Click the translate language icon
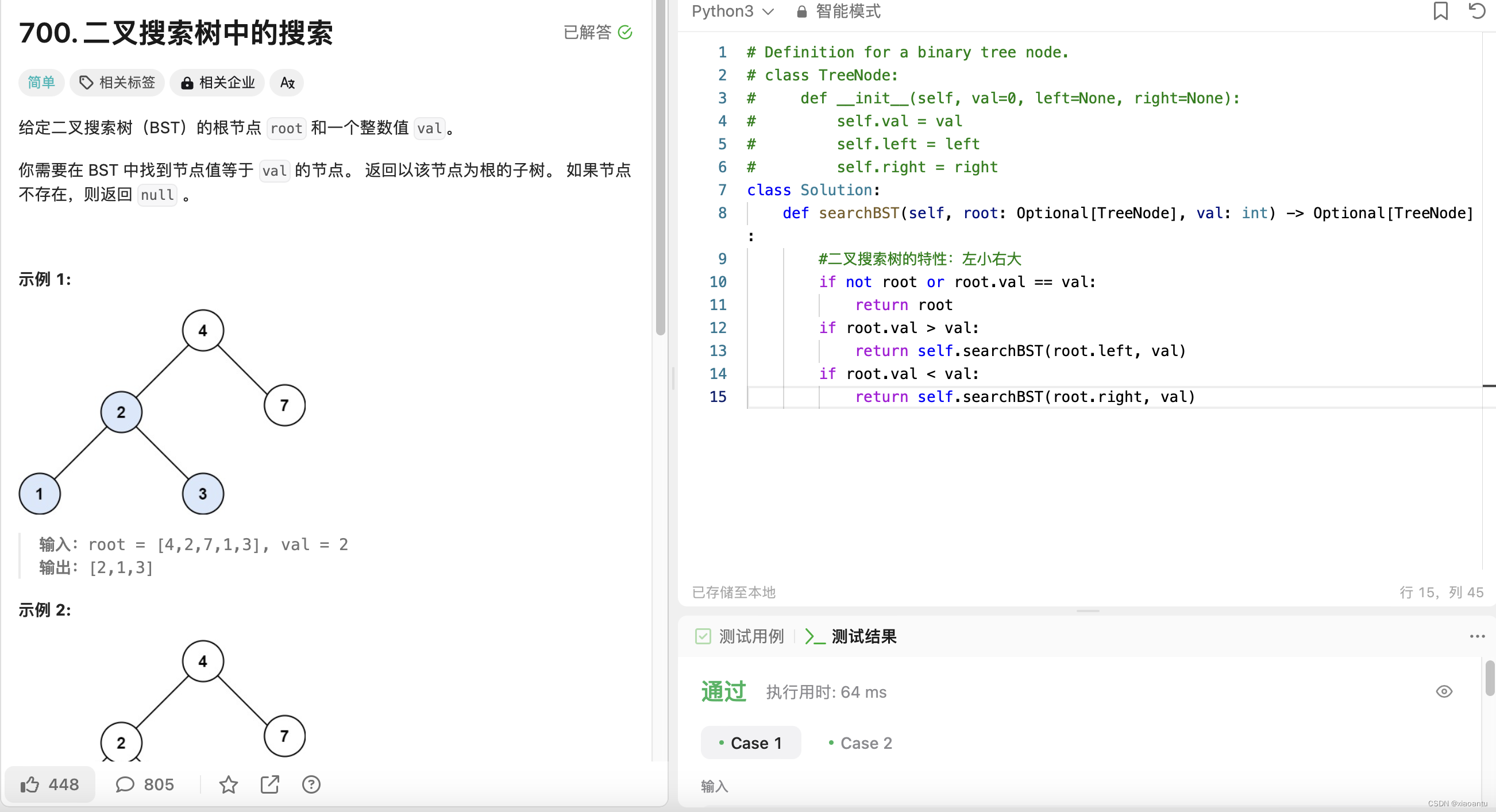The width and height of the screenshot is (1496, 812). (287, 83)
